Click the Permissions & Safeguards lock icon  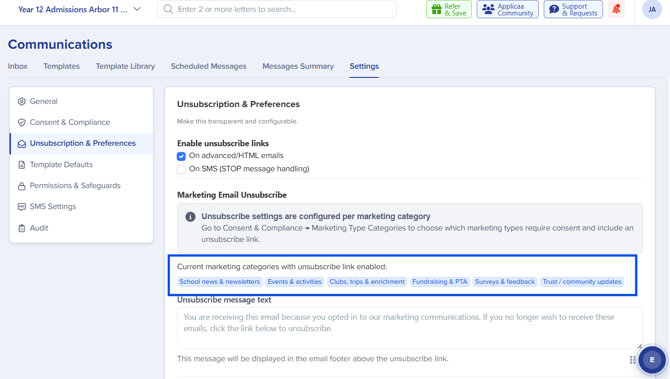(21, 186)
